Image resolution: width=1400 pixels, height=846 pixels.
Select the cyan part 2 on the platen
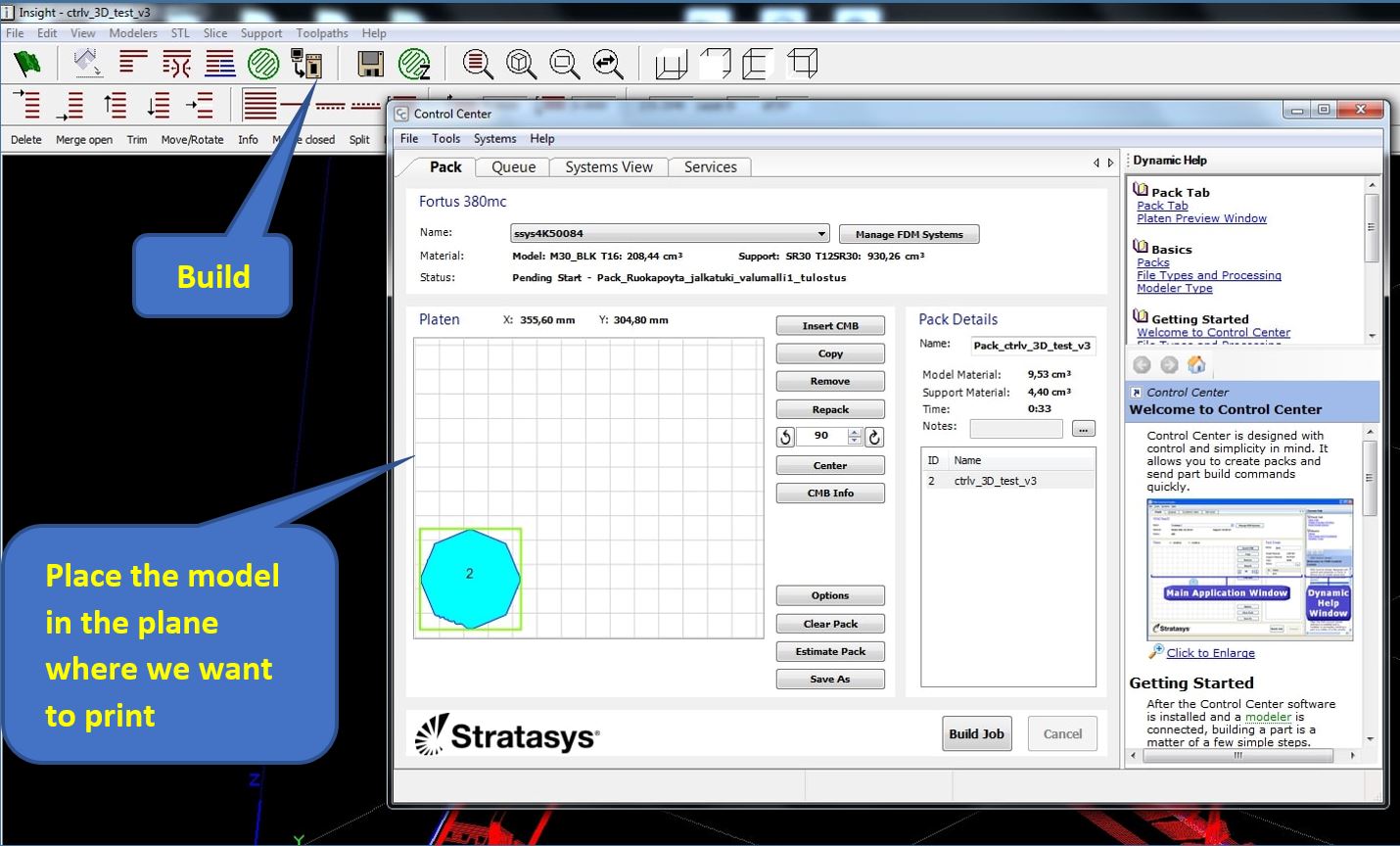click(x=470, y=579)
